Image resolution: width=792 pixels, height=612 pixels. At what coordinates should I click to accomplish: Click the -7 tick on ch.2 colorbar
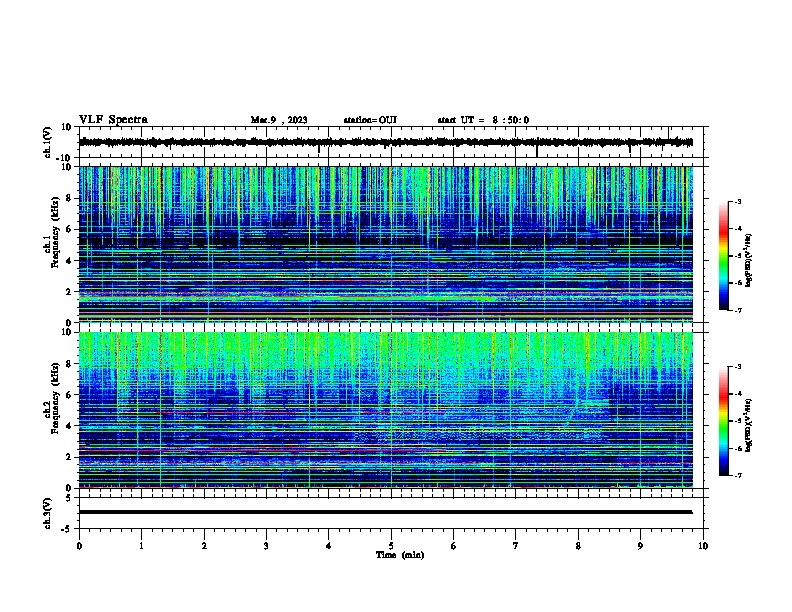738,475
